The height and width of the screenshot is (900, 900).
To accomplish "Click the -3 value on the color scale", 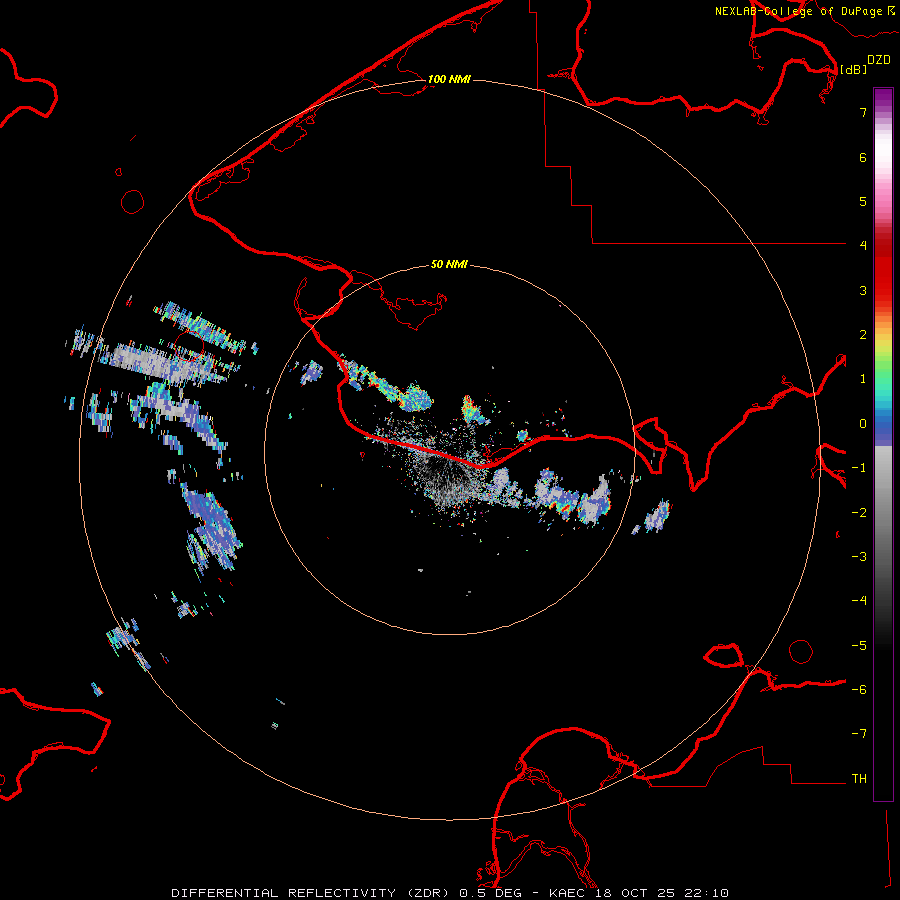I will 859,556.
